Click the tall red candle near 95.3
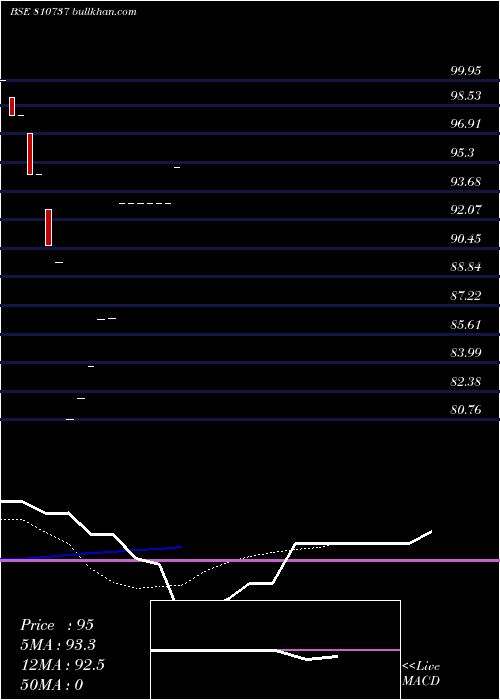This screenshot has width=500, height=700. coord(30,154)
